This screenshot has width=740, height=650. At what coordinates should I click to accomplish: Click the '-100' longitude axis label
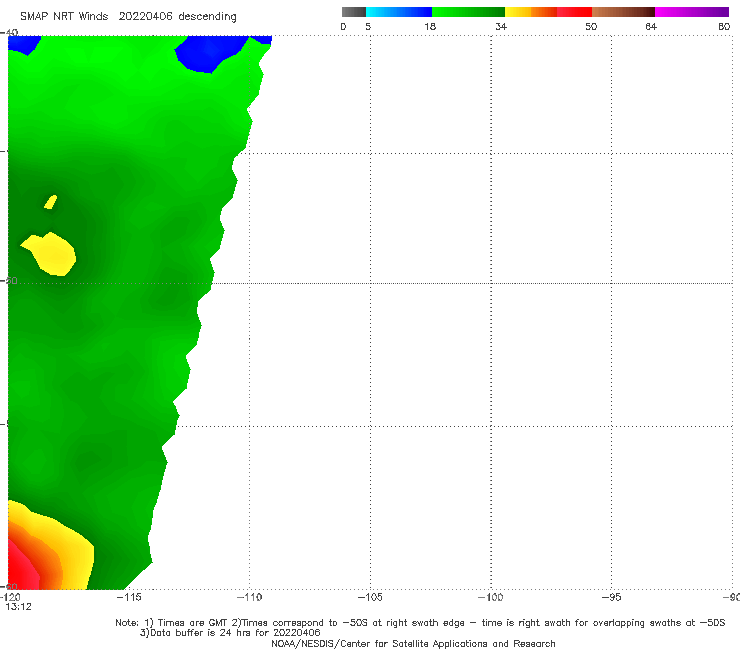[x=490, y=597]
